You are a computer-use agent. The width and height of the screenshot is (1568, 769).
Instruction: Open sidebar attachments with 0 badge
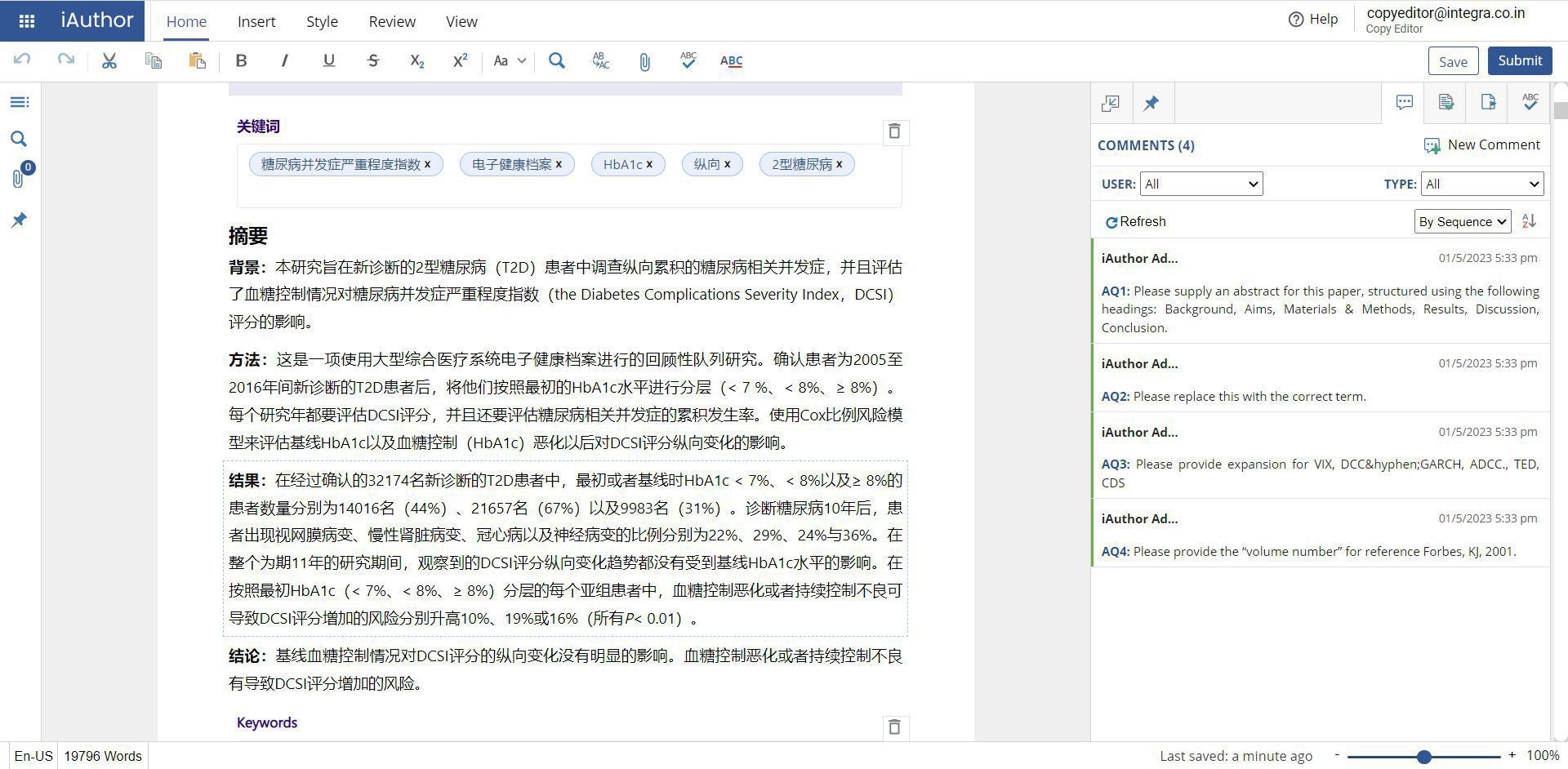click(21, 176)
